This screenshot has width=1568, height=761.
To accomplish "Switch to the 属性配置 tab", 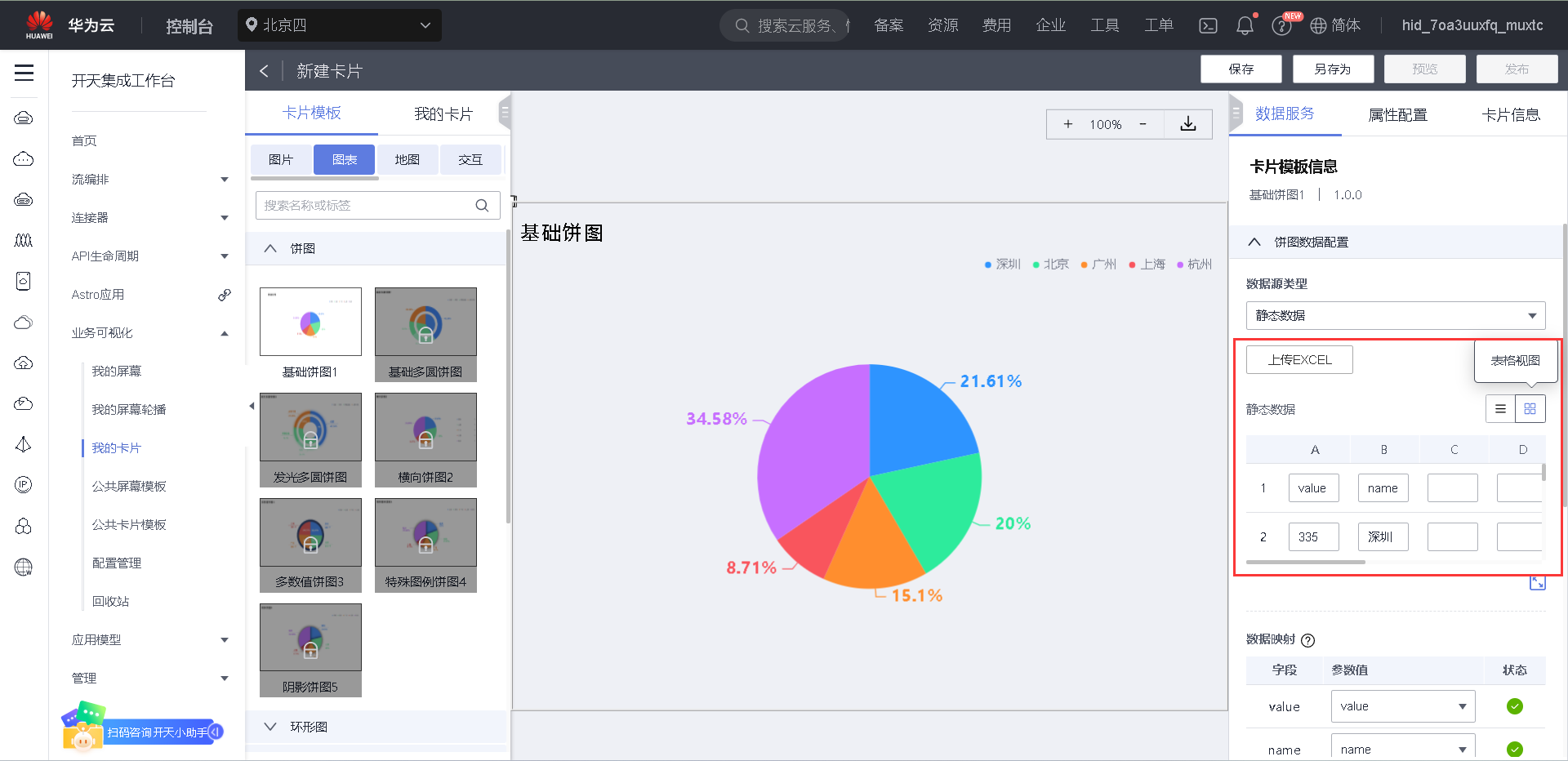I will click(x=1397, y=115).
